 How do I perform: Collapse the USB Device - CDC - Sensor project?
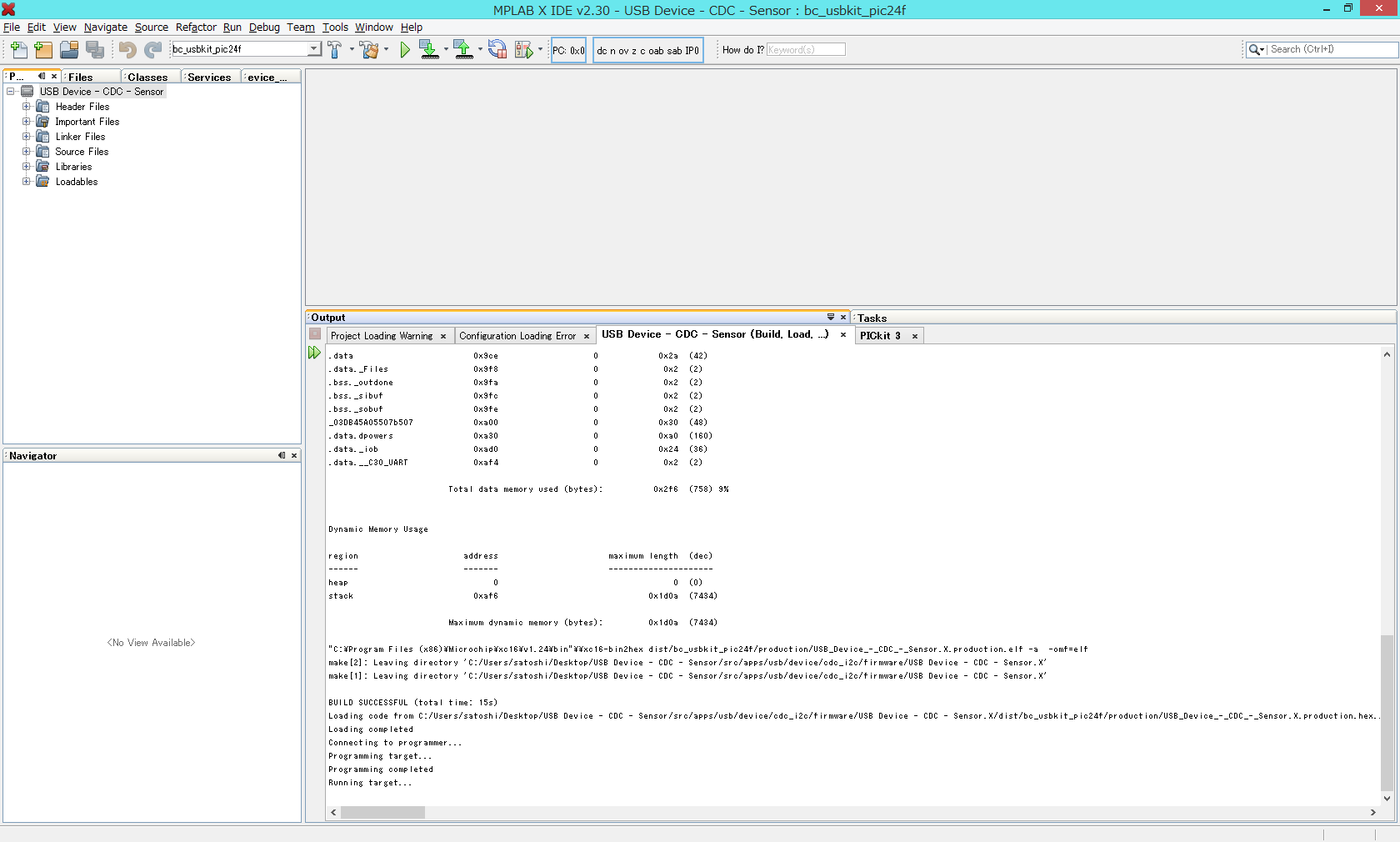(11, 92)
